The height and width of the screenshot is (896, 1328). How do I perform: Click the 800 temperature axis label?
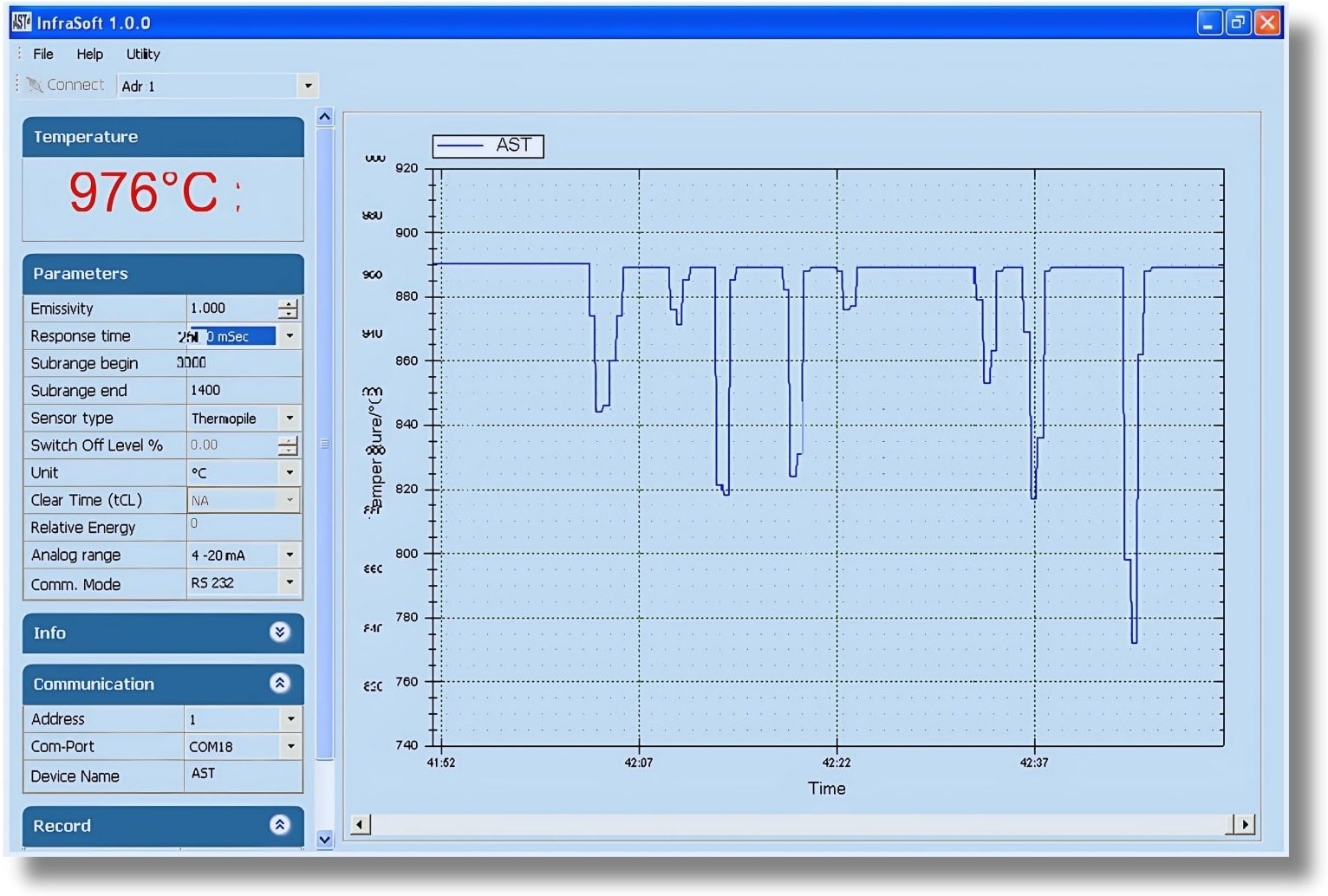pos(407,553)
